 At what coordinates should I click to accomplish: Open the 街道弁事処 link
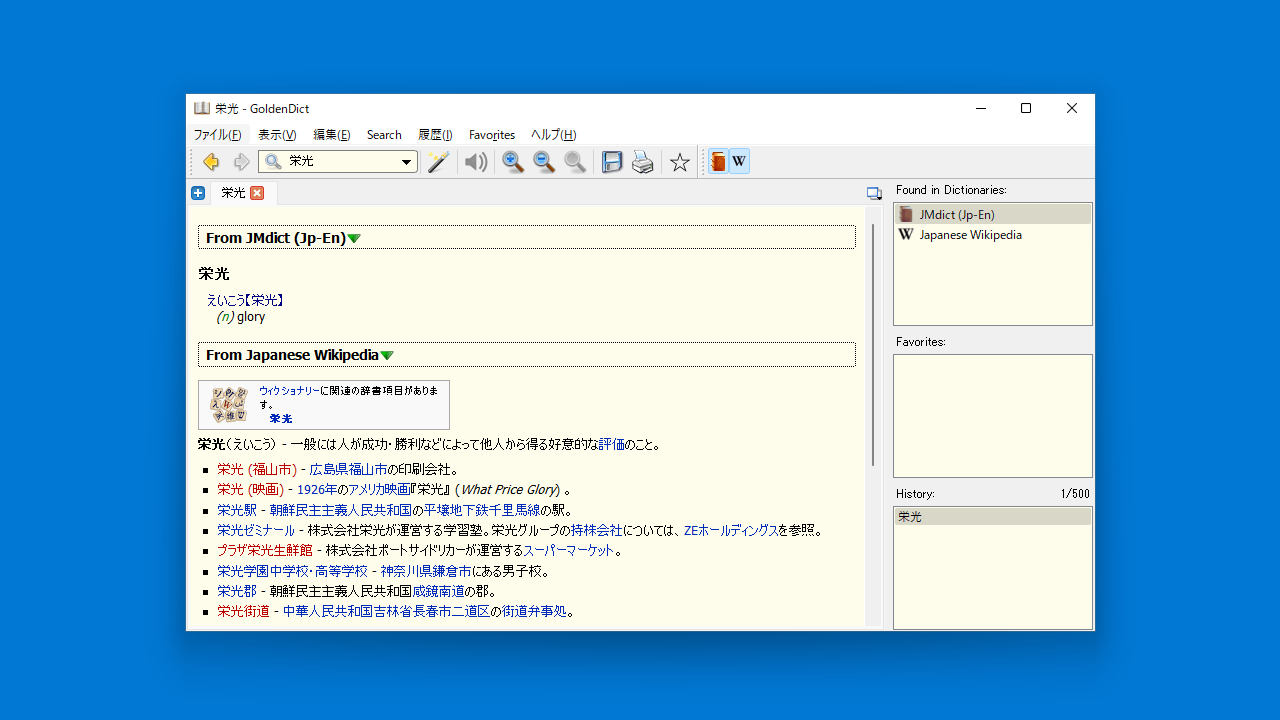click(534, 612)
